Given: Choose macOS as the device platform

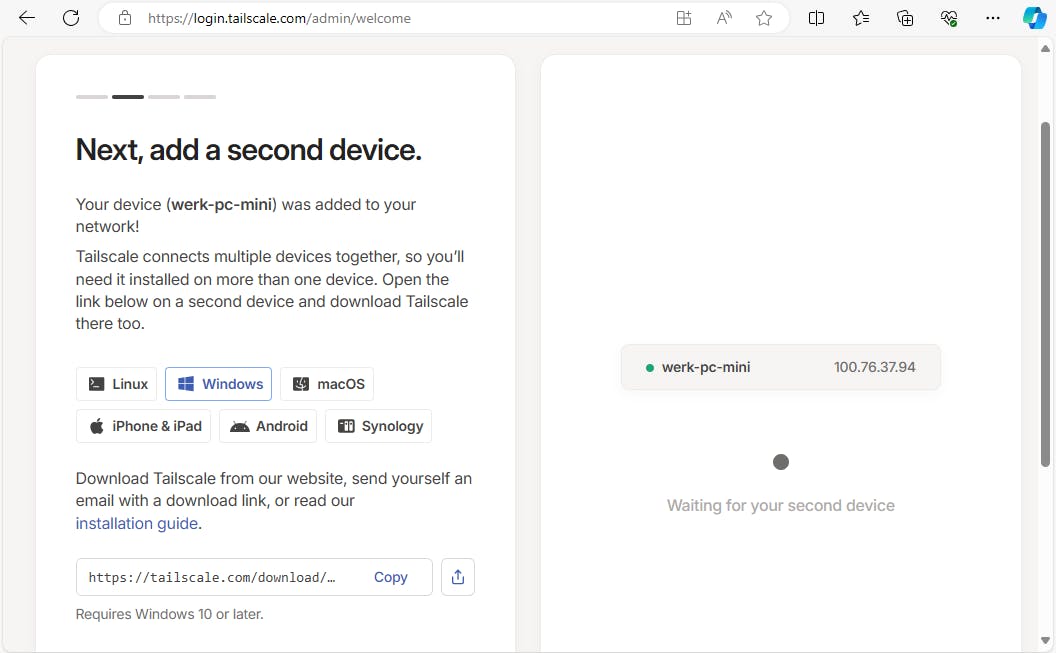Looking at the screenshot, I should pyautogui.click(x=327, y=384).
